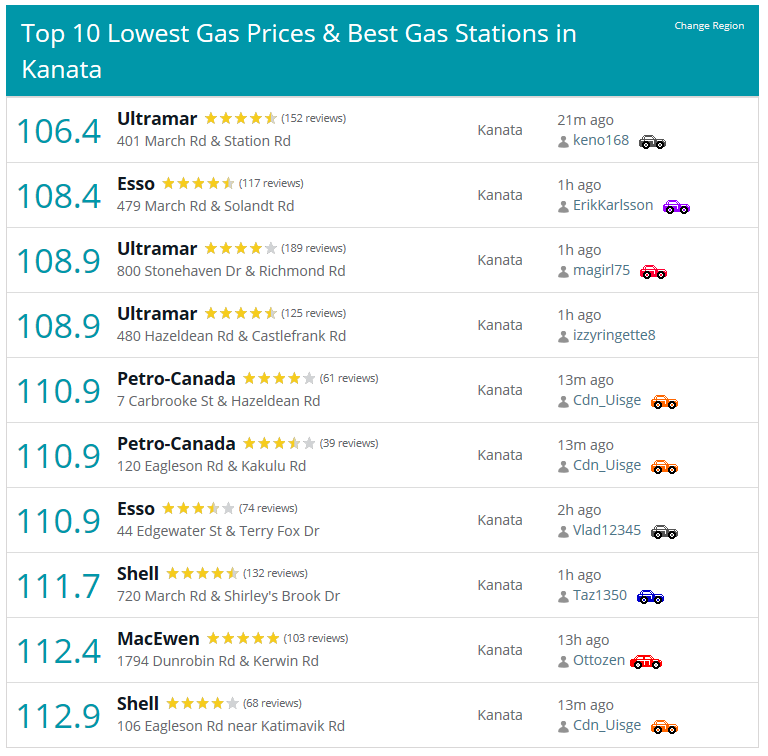Click the red car icon beside magirl75
Screen dimensions: 768x756
click(653, 272)
